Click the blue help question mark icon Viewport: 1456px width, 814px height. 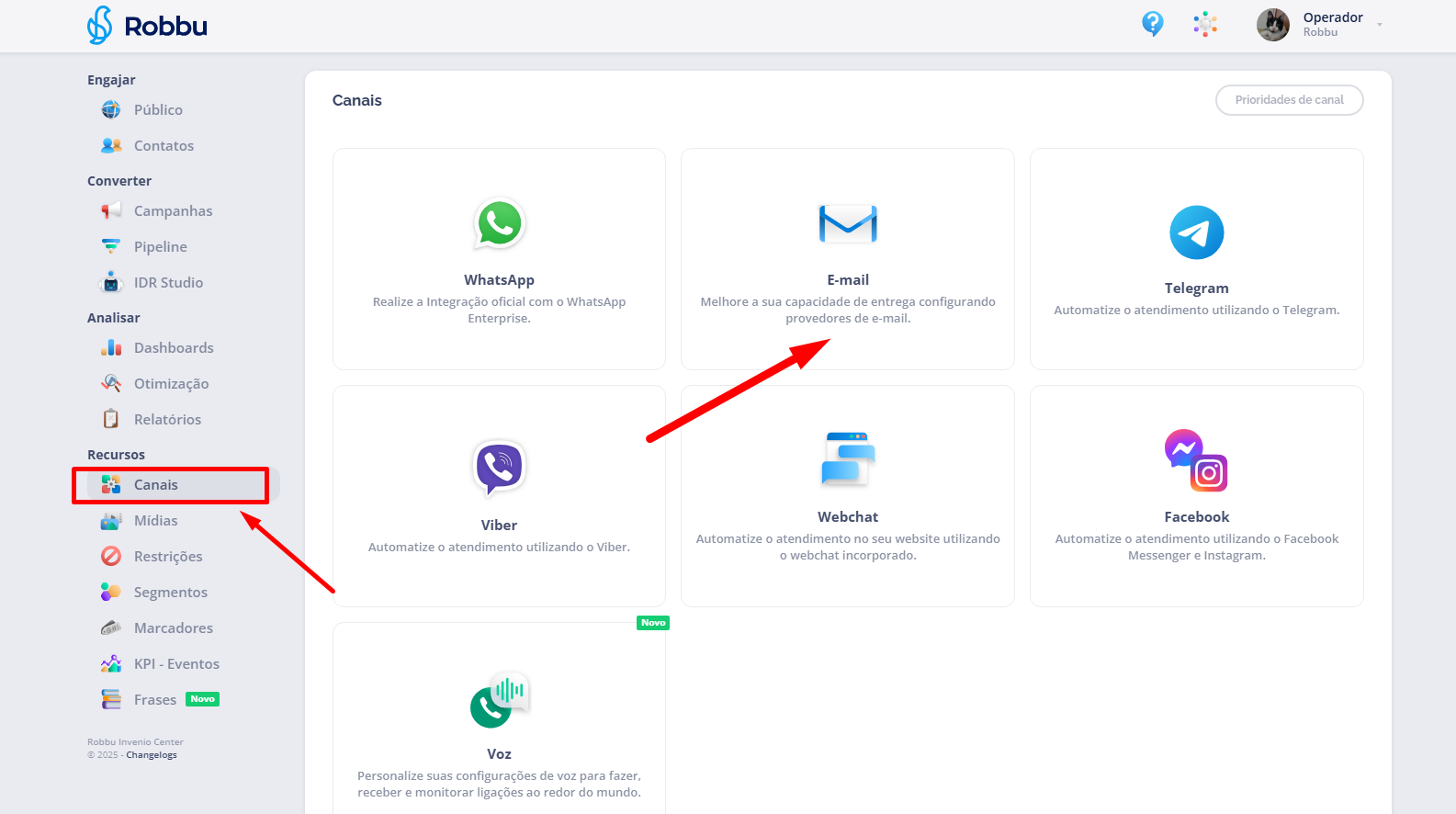click(1152, 24)
